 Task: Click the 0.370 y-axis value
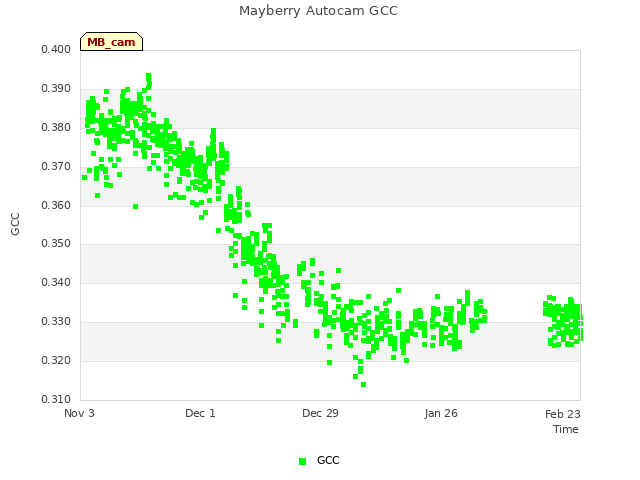[x=56, y=167]
